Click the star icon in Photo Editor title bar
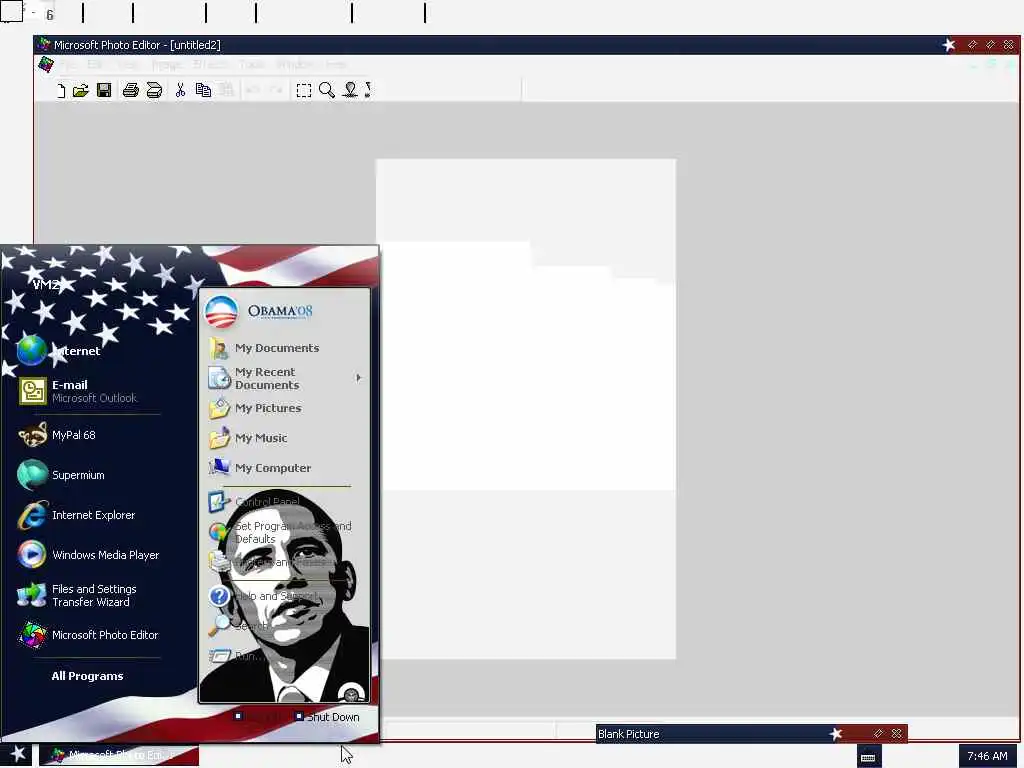 click(x=949, y=44)
